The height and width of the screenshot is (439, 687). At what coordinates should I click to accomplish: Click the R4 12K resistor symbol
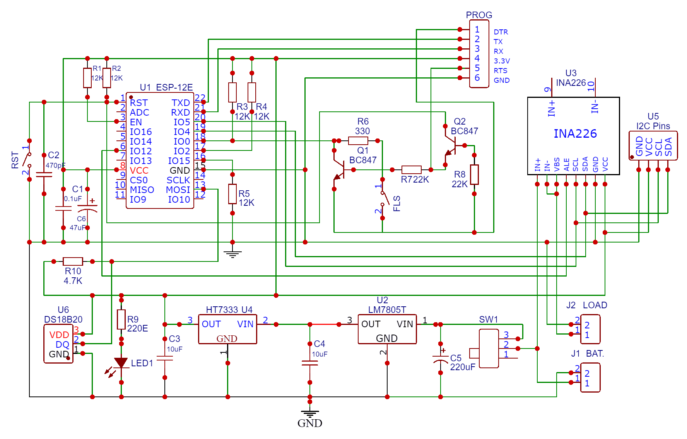tap(251, 92)
